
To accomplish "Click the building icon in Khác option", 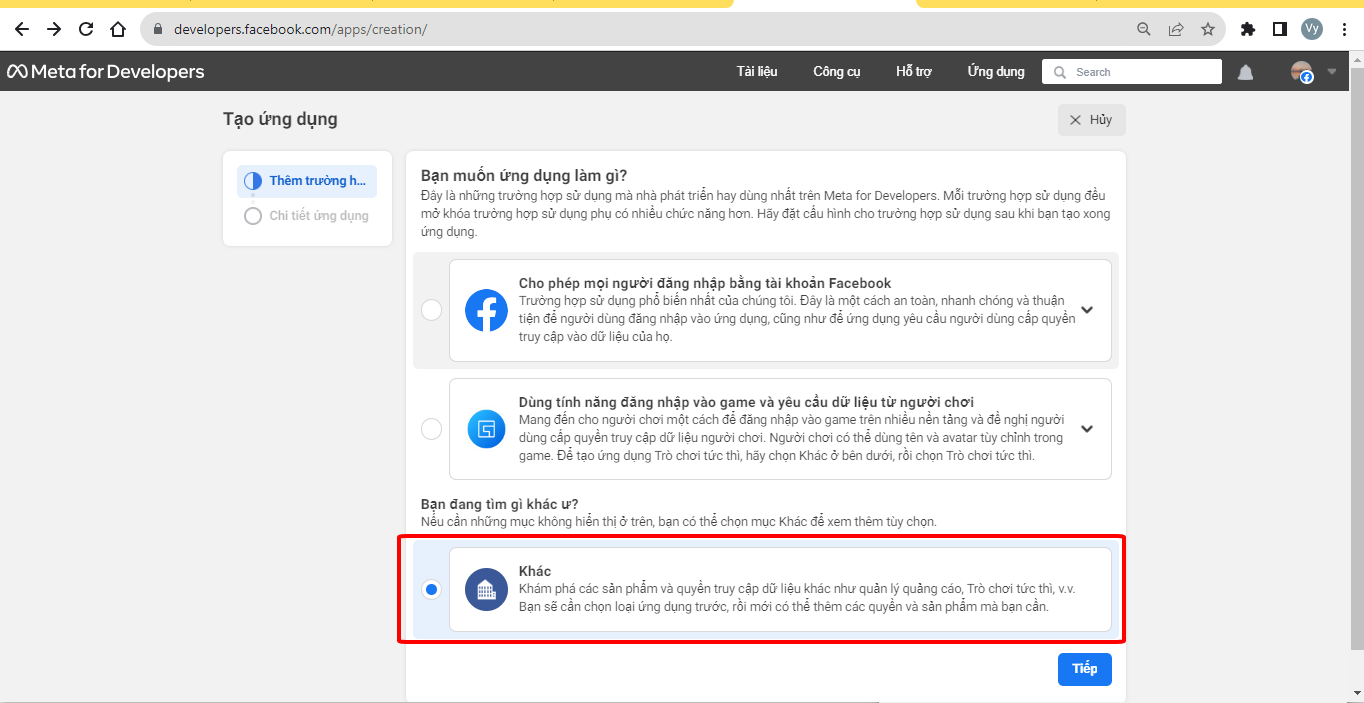I will 486,589.
